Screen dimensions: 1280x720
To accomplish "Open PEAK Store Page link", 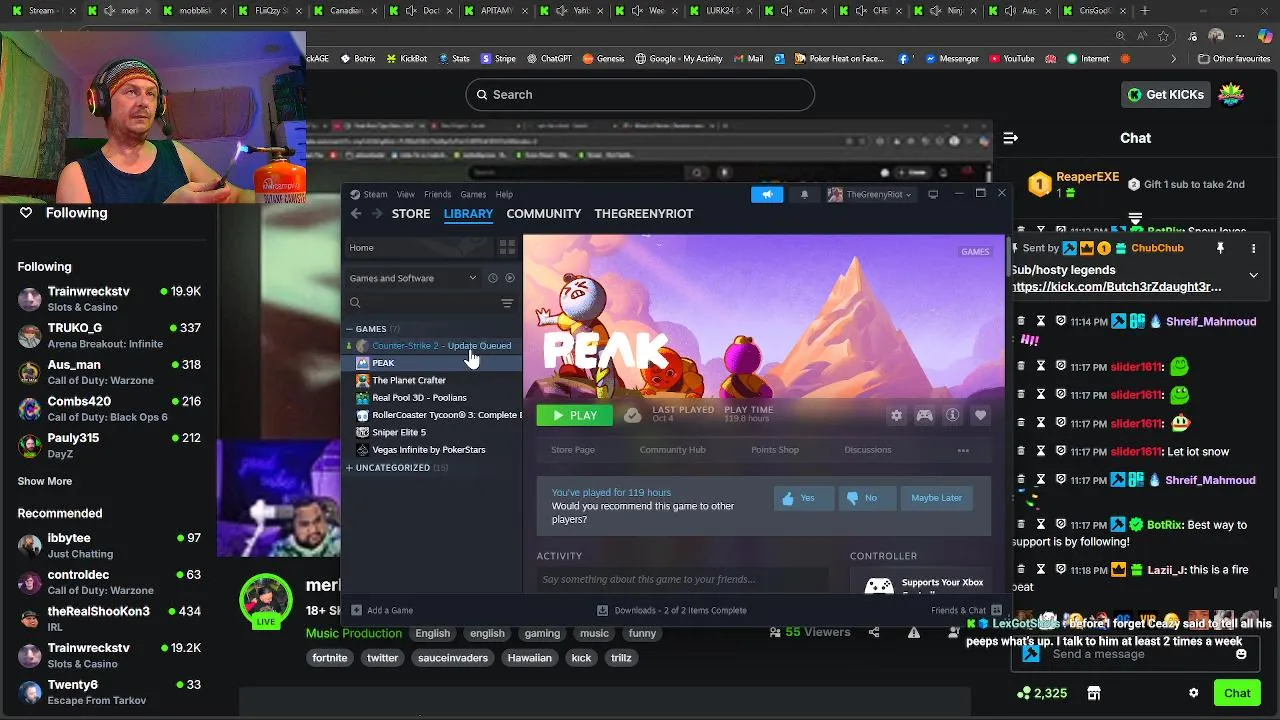I will tap(573, 450).
